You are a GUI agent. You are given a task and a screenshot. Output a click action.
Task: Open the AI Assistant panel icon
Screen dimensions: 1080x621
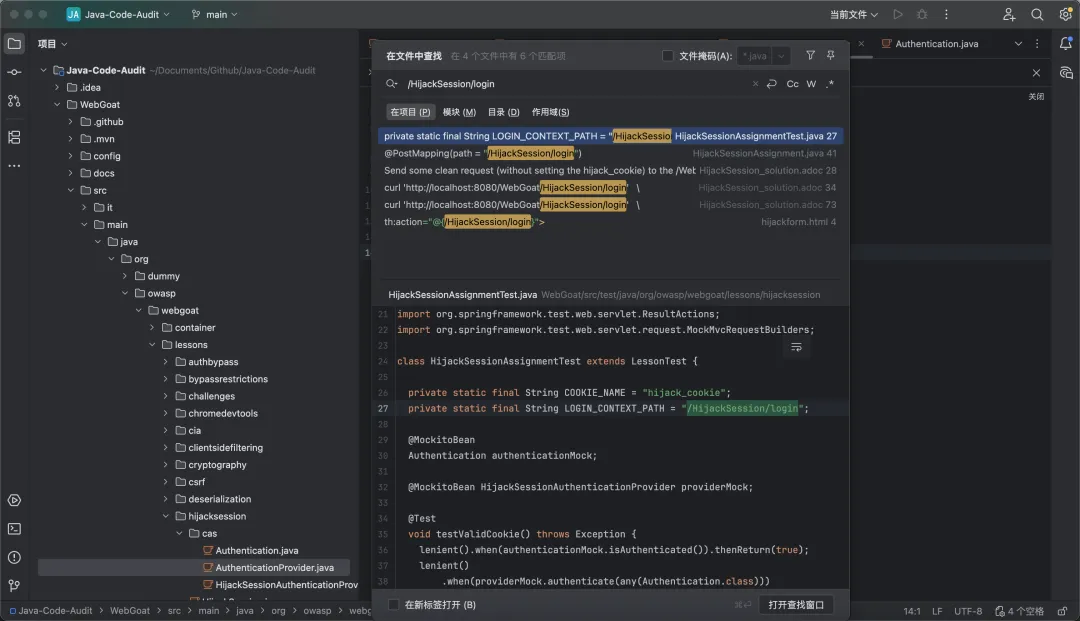pyautogui.click(x=1066, y=72)
